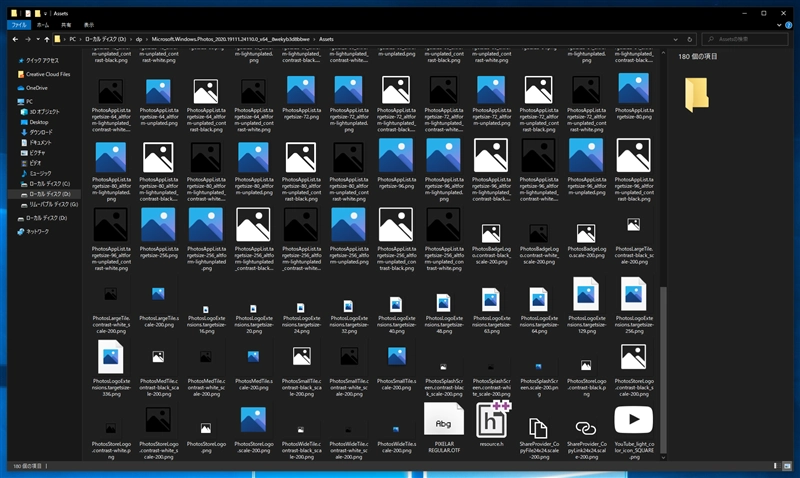The height and width of the screenshot is (478, 800).
Task: Select the resource.h header file
Action: pyautogui.click(x=492, y=424)
